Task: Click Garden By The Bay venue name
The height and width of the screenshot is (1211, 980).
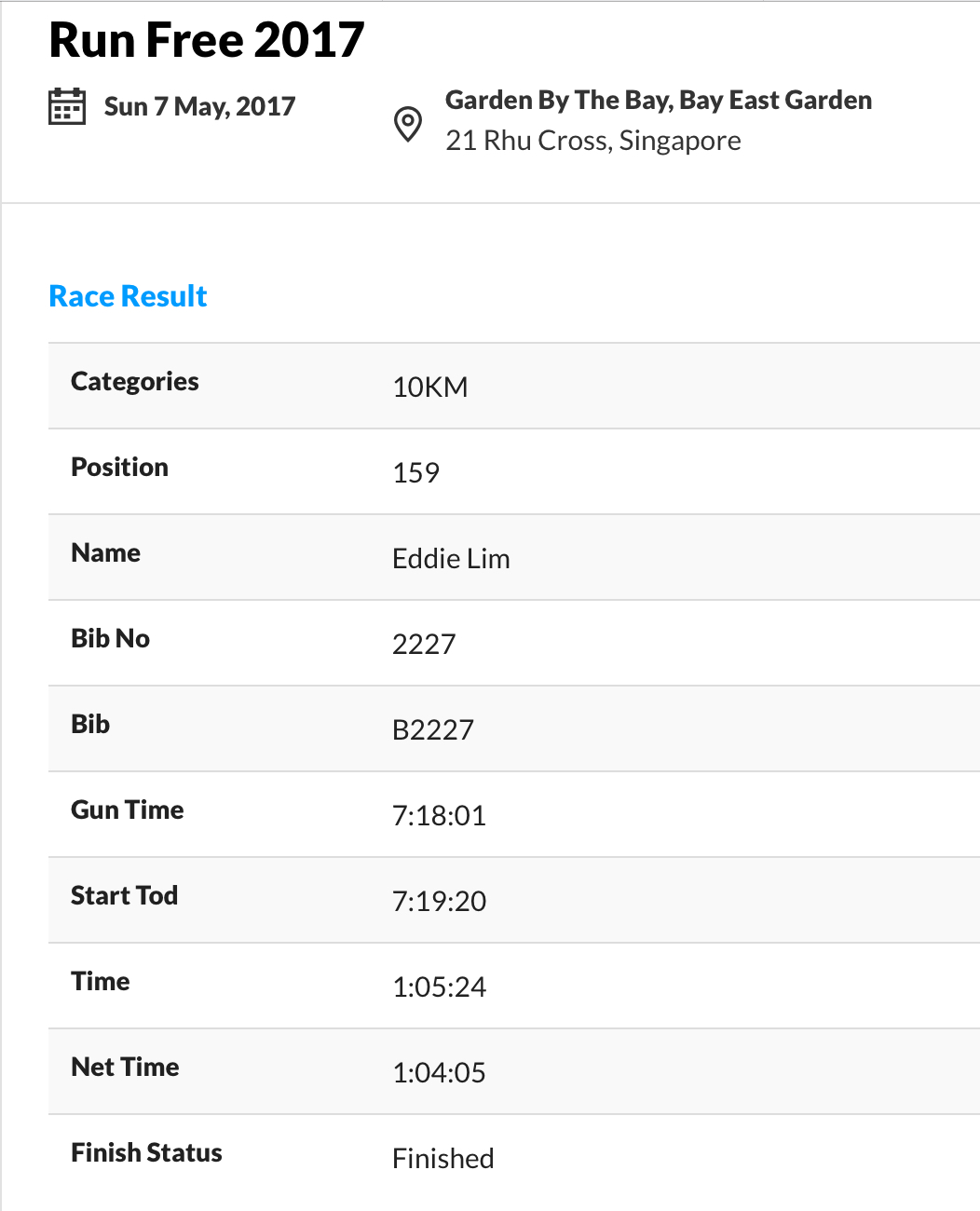Action: pyautogui.click(x=659, y=101)
